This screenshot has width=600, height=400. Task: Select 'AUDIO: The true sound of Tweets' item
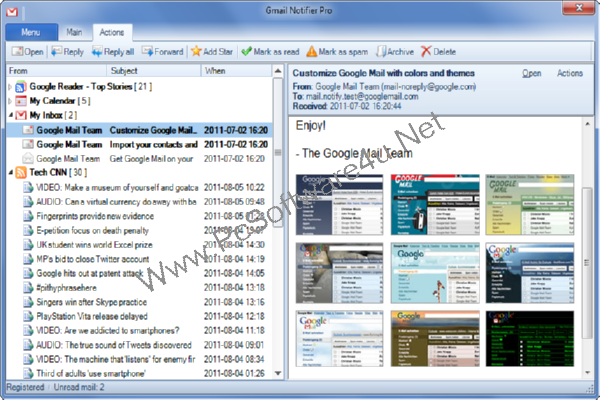coord(139,345)
